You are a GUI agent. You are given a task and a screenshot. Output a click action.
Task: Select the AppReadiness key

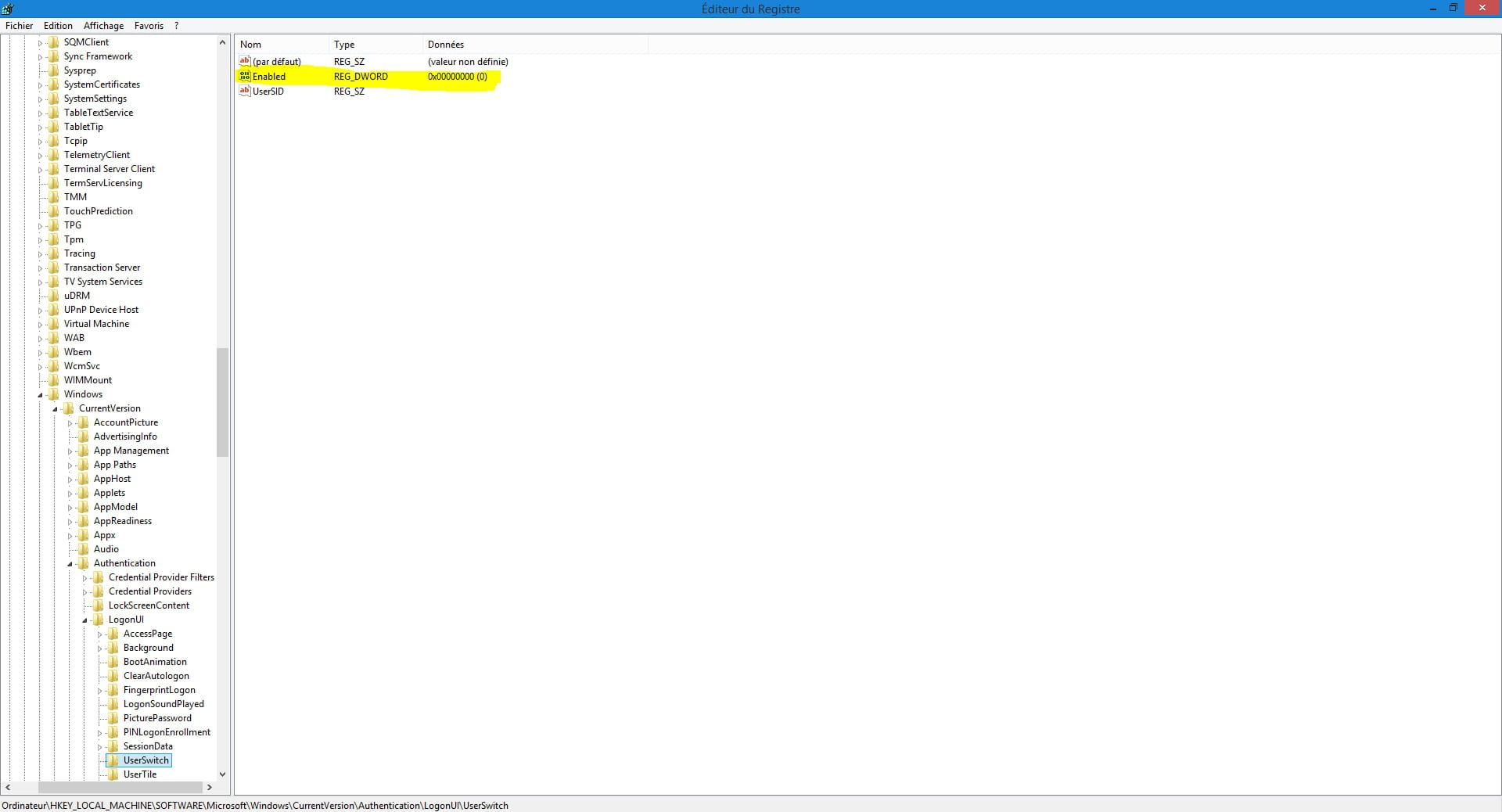tap(123, 521)
